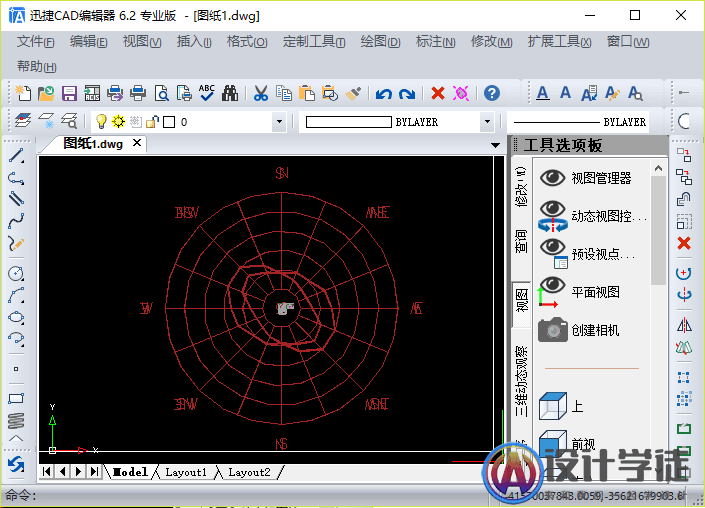Open the 修改(M) menu
Viewport: 705px width, 508px height.
tap(491, 42)
